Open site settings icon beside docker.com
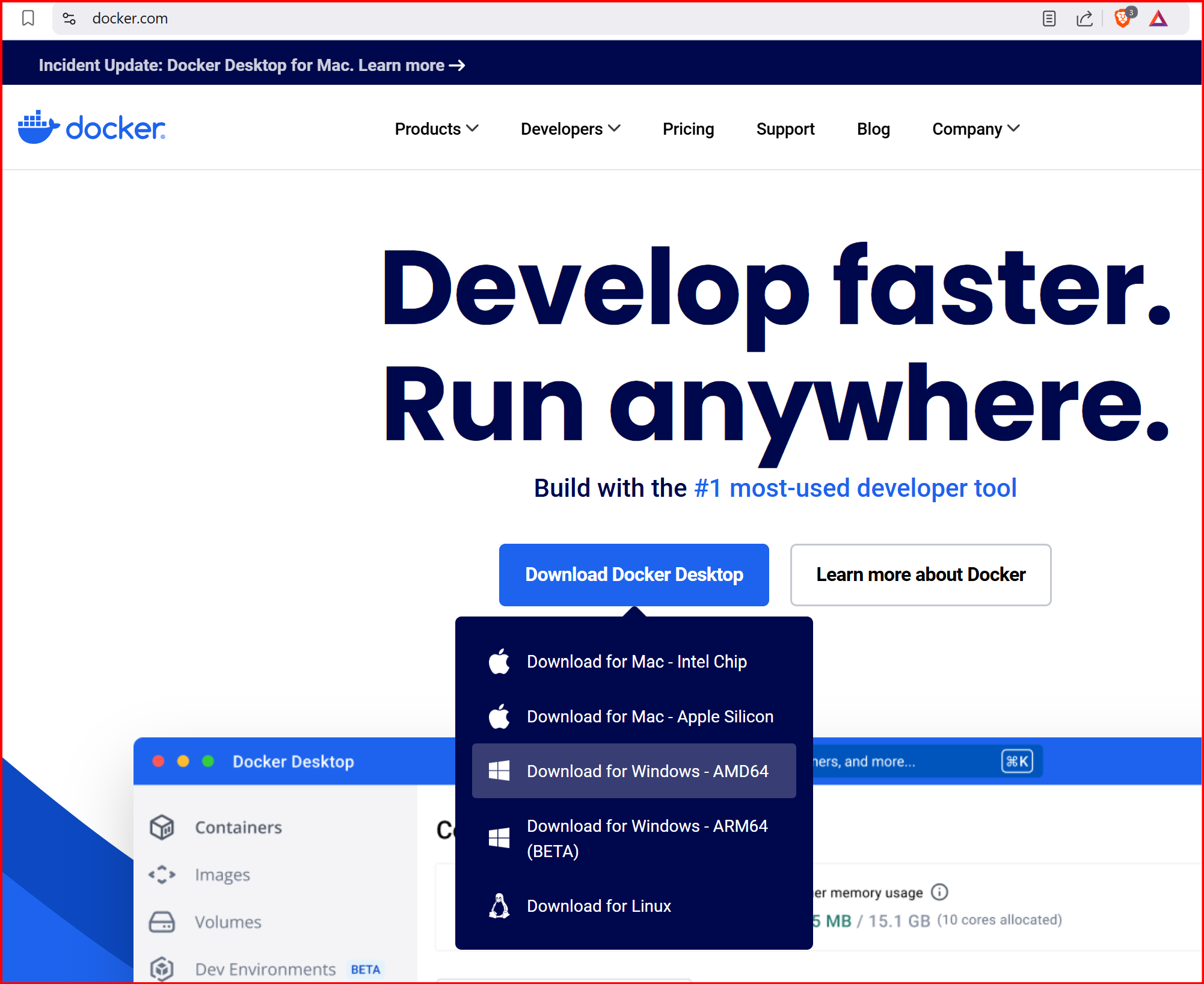 point(69,19)
